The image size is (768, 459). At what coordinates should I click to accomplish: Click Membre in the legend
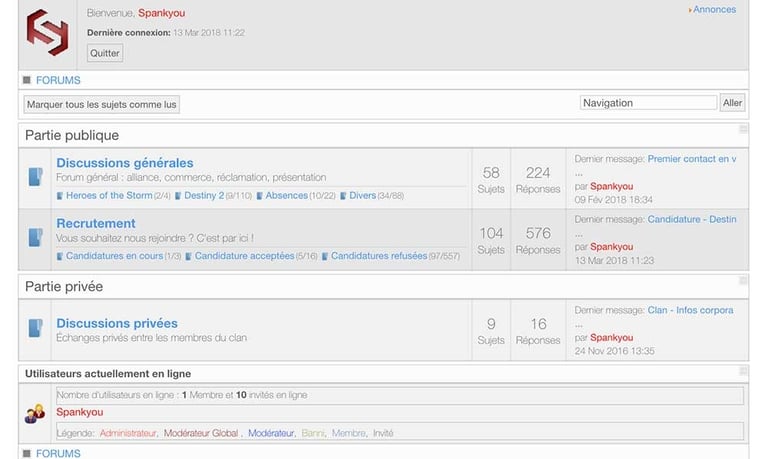(x=349, y=433)
